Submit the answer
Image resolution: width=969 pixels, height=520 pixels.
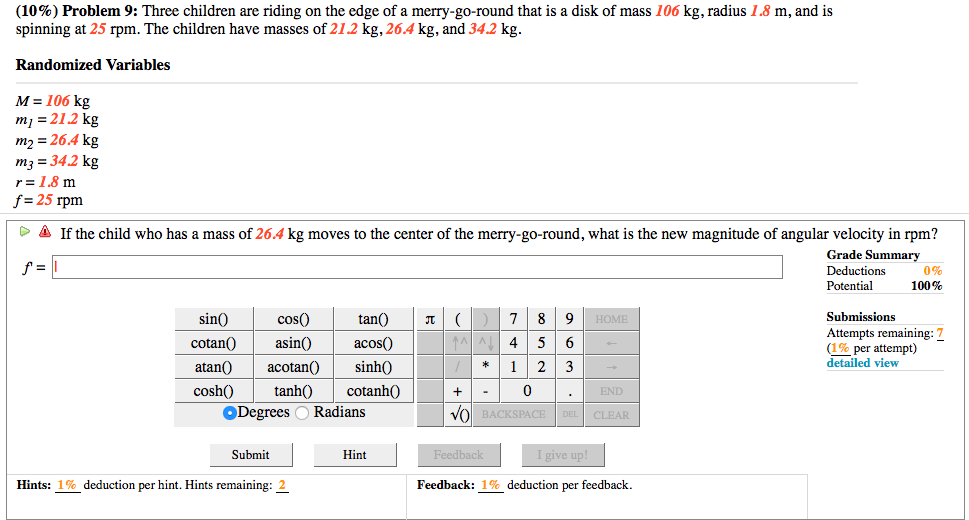tap(251, 455)
